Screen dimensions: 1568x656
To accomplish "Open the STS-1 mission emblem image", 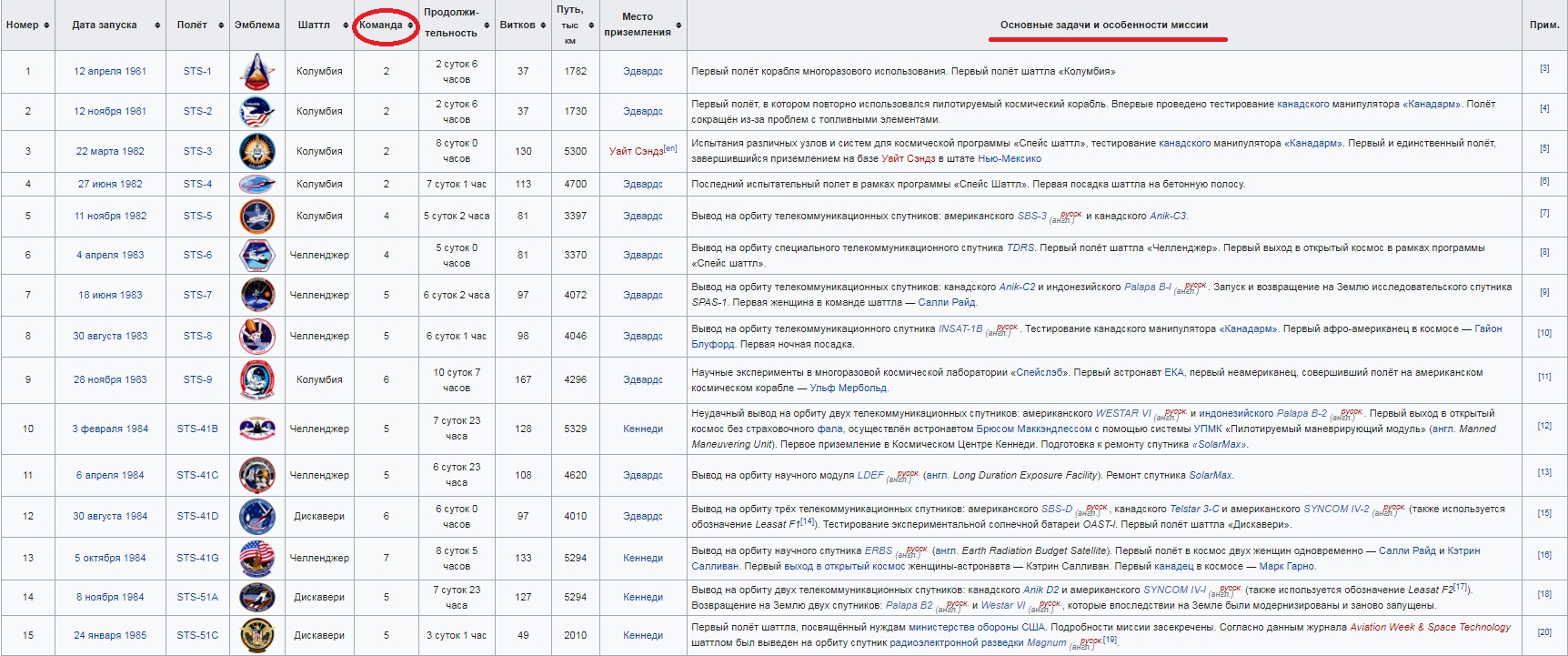I will [256, 71].
